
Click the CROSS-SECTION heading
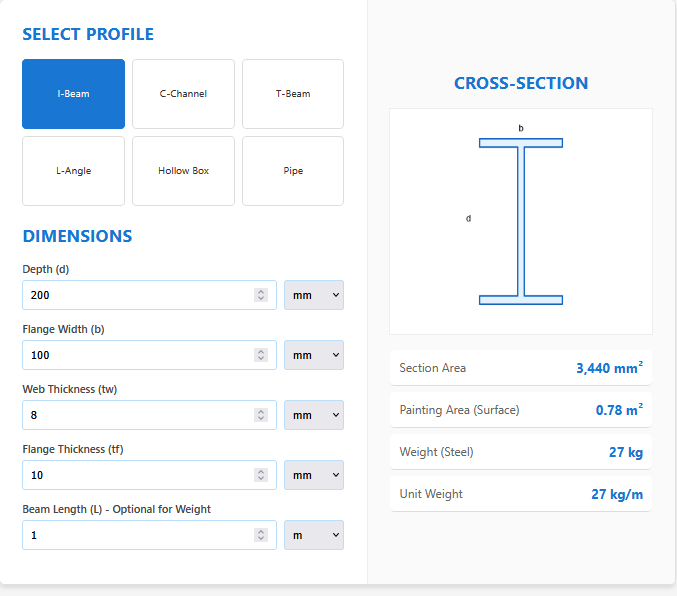[x=521, y=83]
